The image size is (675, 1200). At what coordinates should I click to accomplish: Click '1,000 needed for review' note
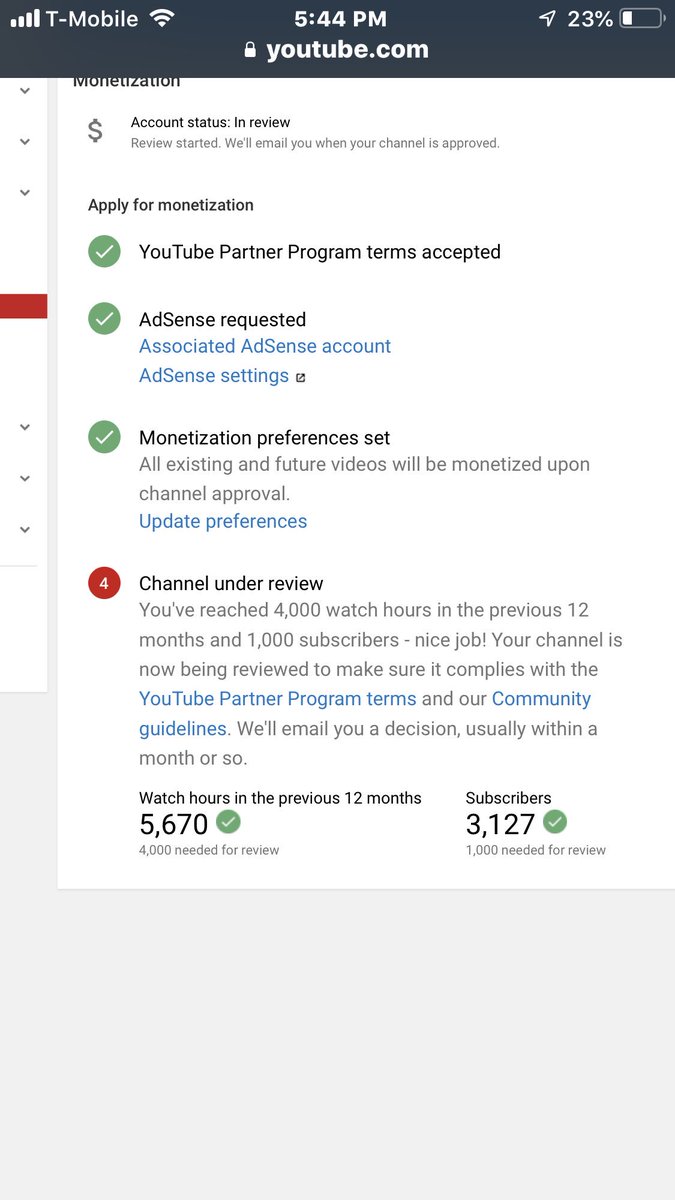pos(536,850)
